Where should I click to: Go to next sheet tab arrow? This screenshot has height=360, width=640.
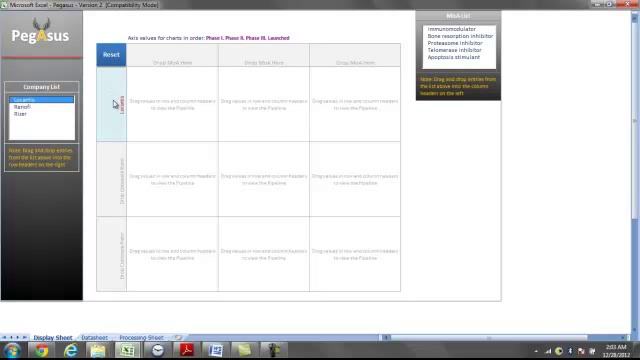coord(18,338)
